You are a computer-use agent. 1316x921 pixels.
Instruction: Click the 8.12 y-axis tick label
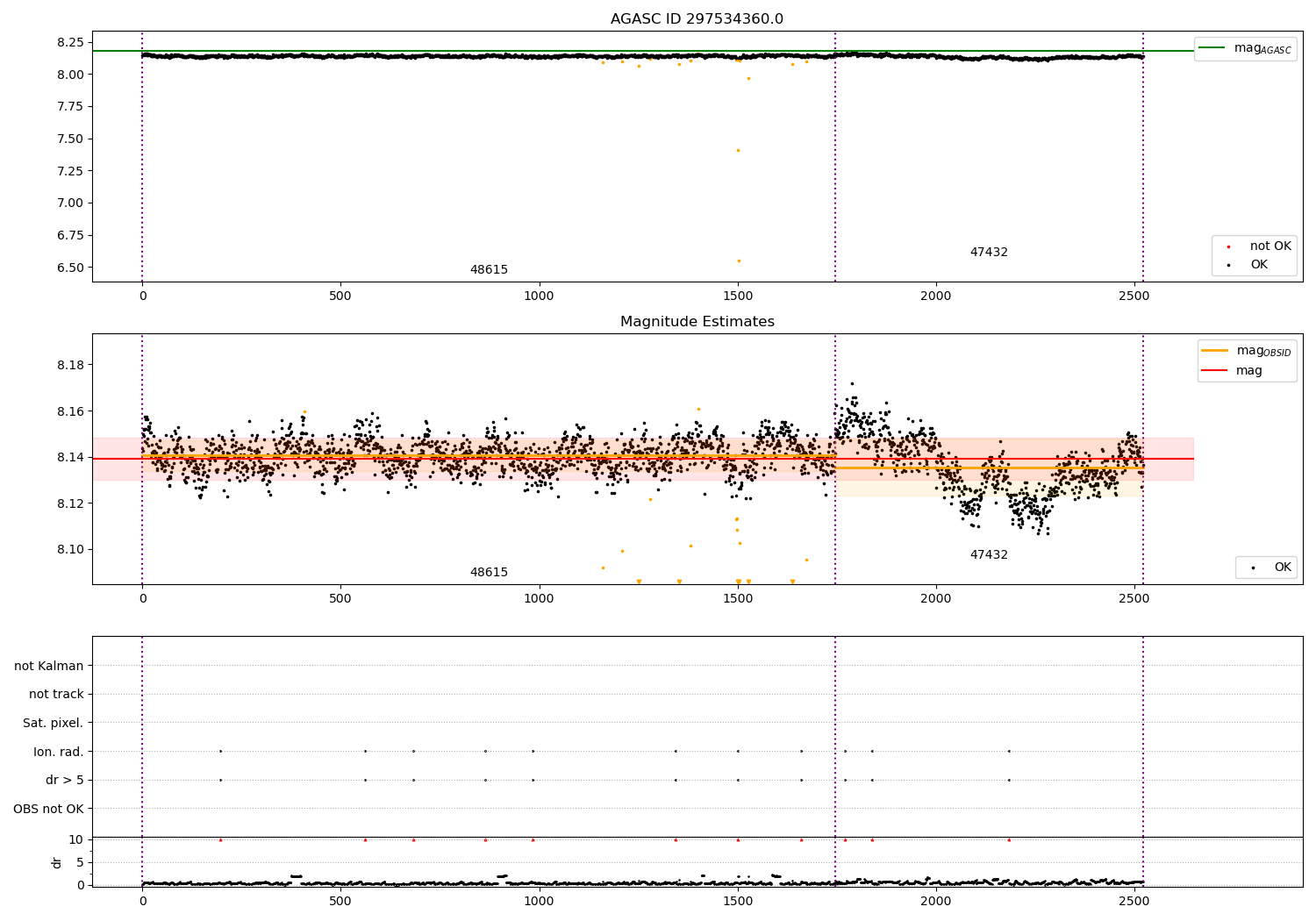69,503
